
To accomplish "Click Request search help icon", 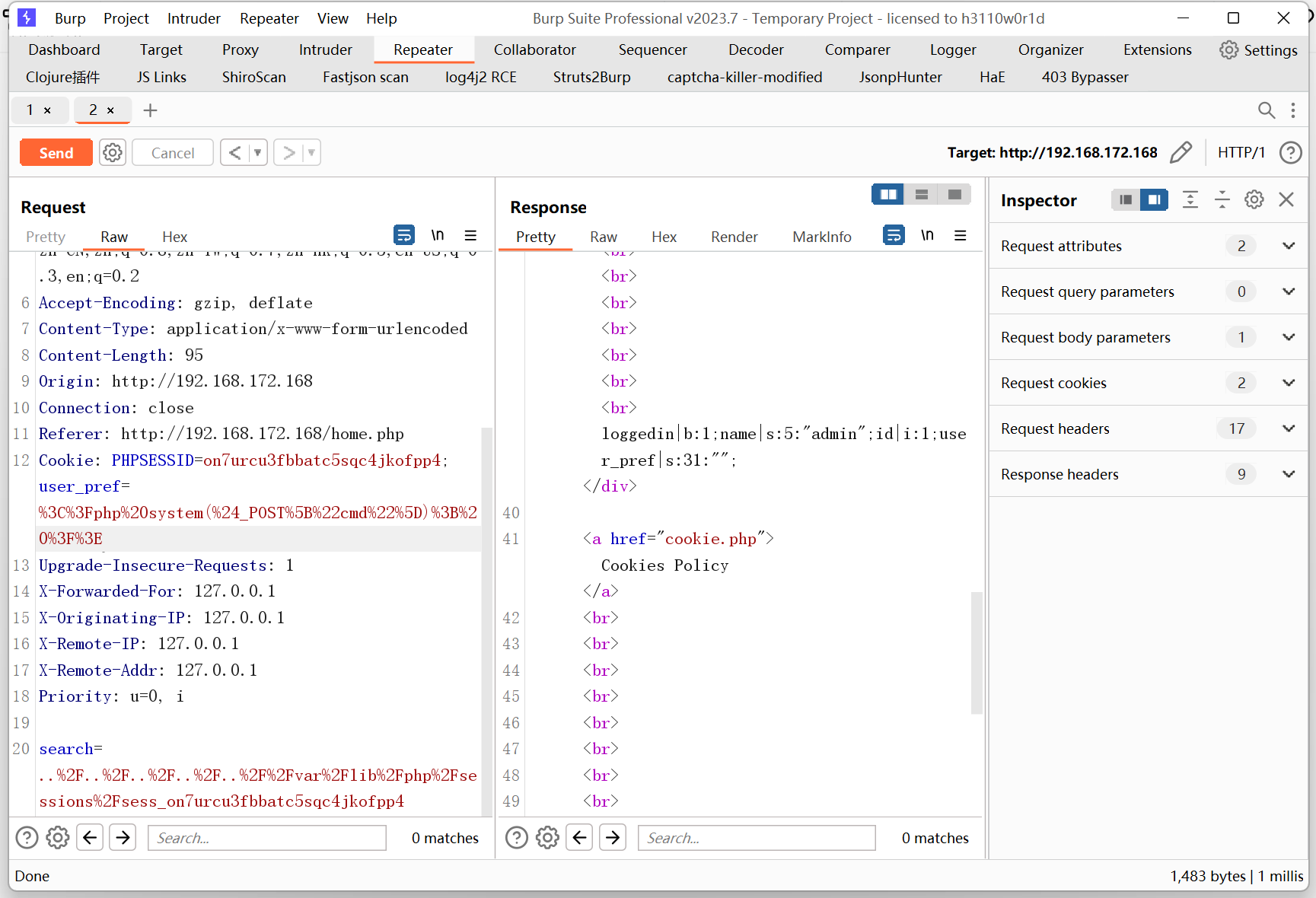I will (x=27, y=838).
